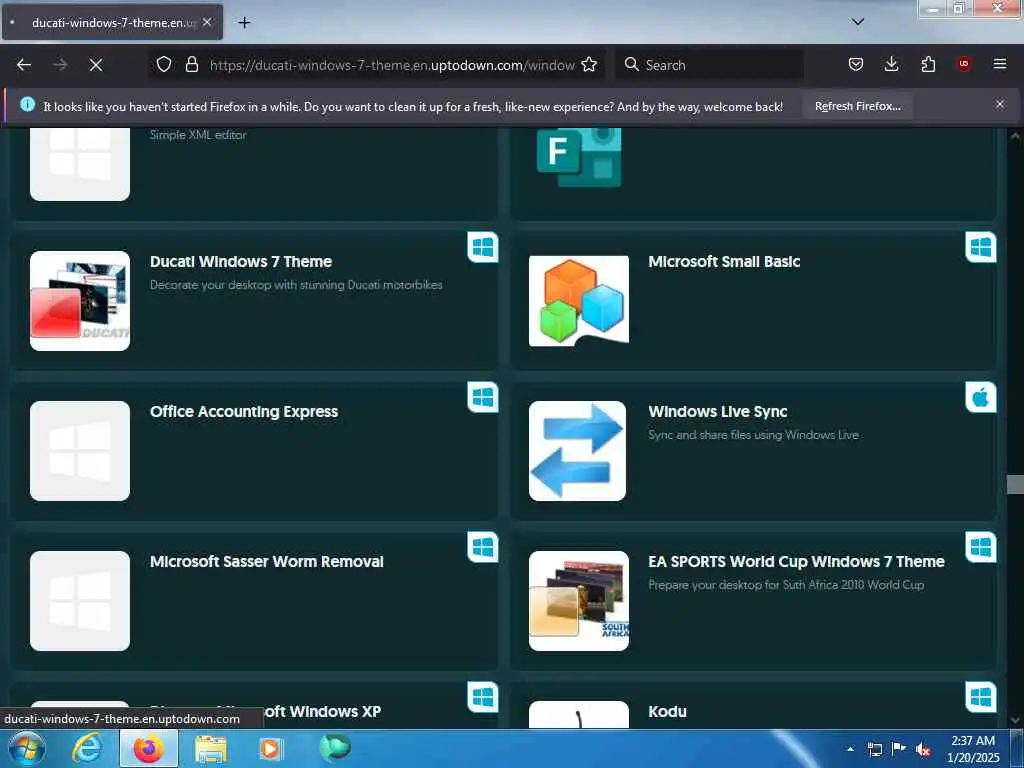Show hidden system tray icons

[850, 749]
